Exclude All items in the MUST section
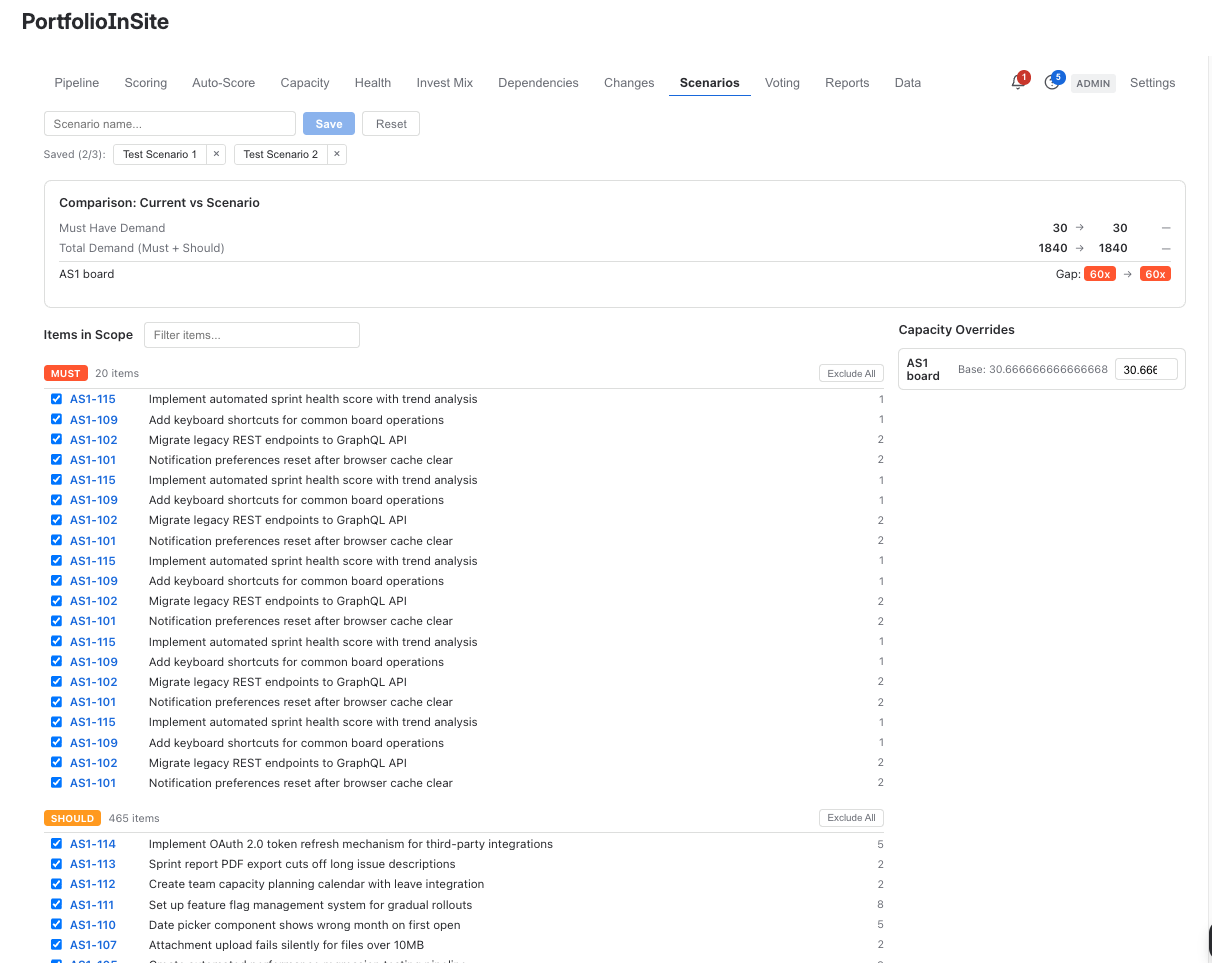This screenshot has height=963, width=1212. point(851,372)
